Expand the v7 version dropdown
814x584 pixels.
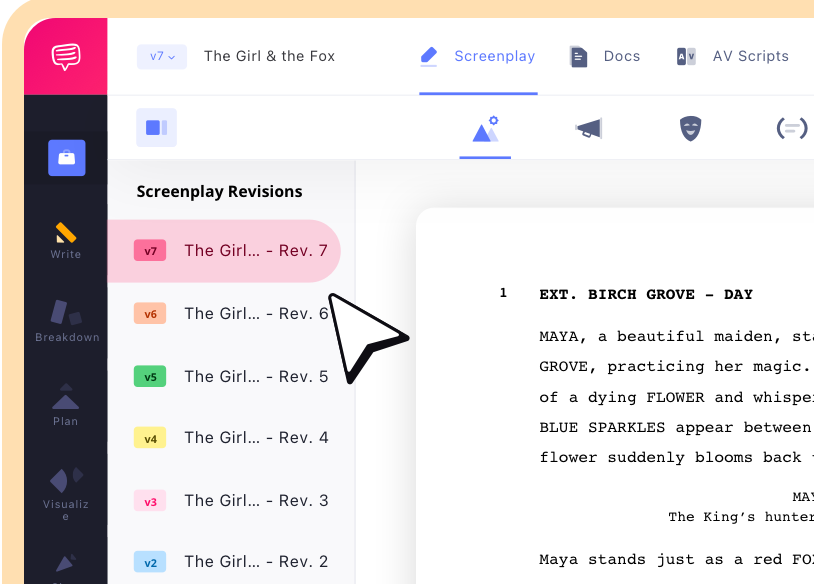coord(161,56)
